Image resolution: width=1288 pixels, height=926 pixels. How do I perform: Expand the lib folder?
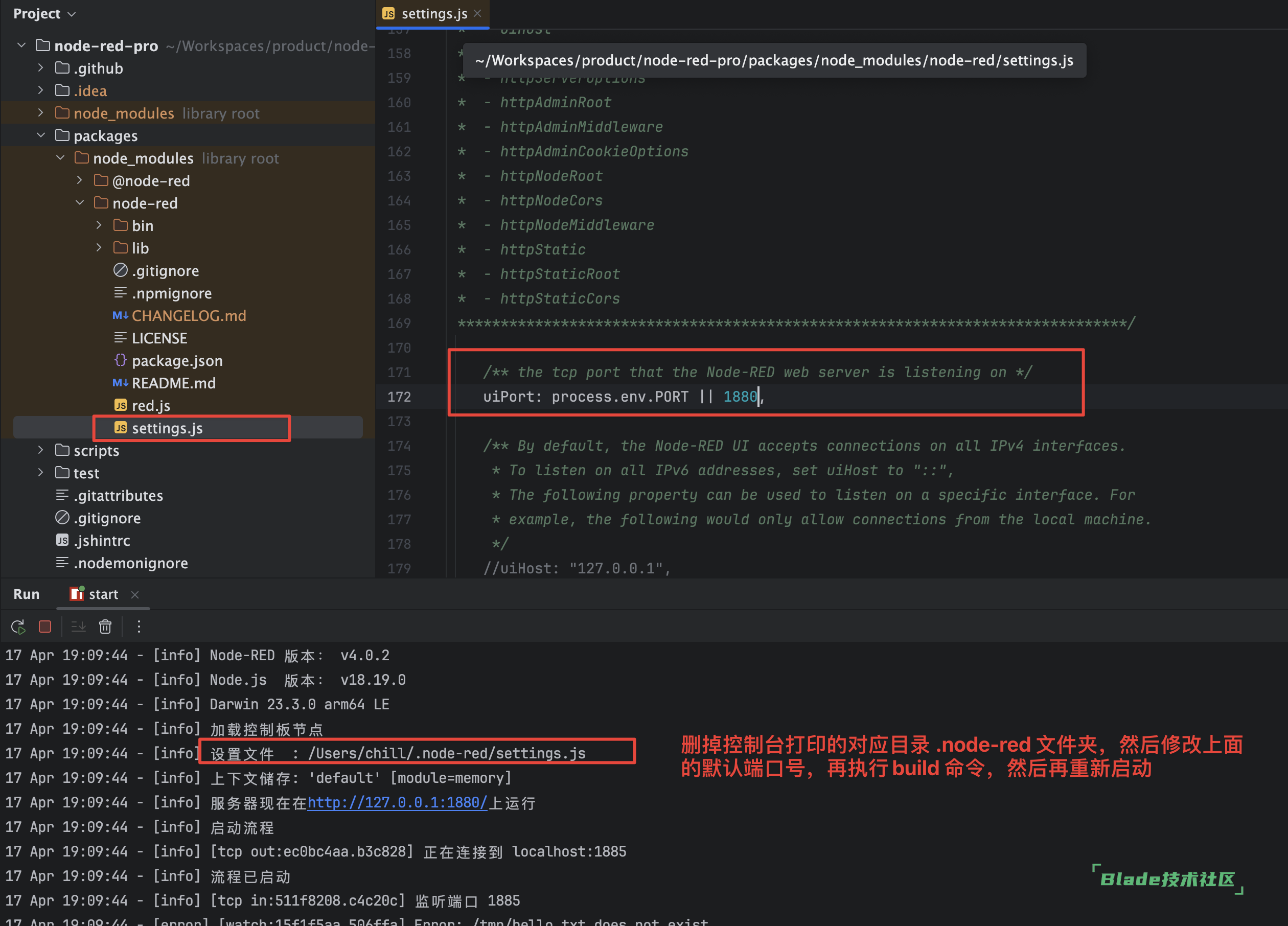pos(99,247)
